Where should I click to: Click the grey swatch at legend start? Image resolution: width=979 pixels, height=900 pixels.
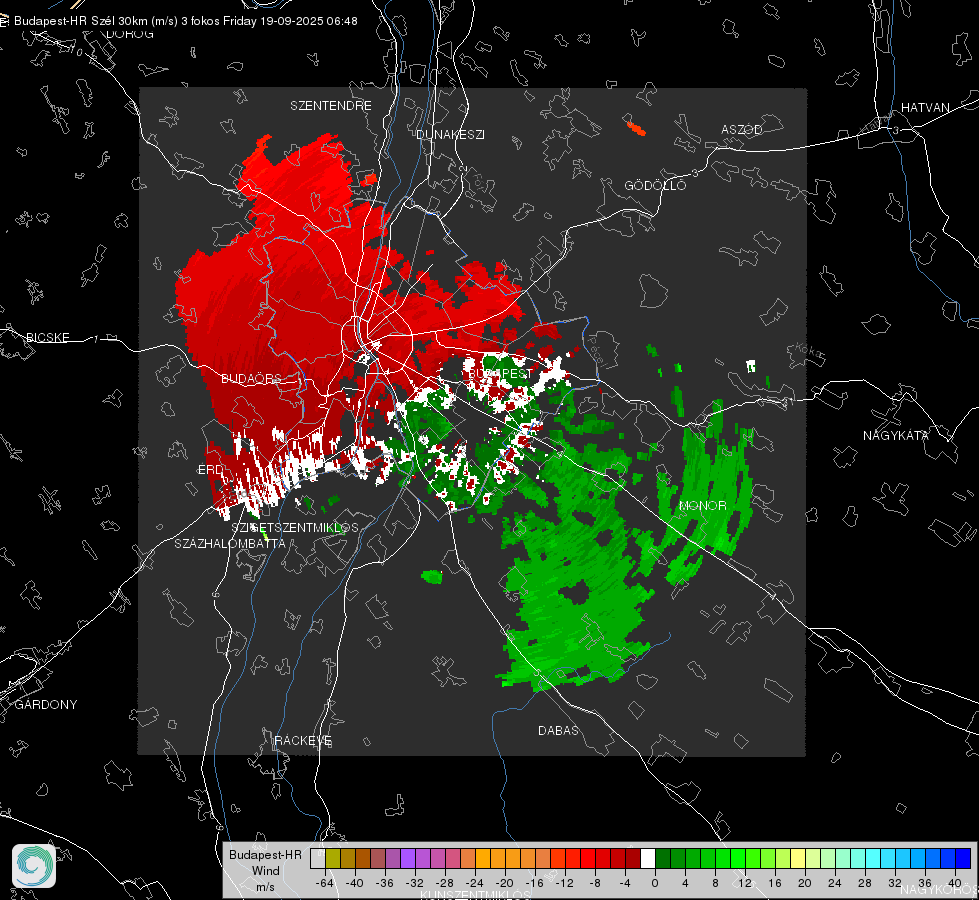(x=318, y=858)
